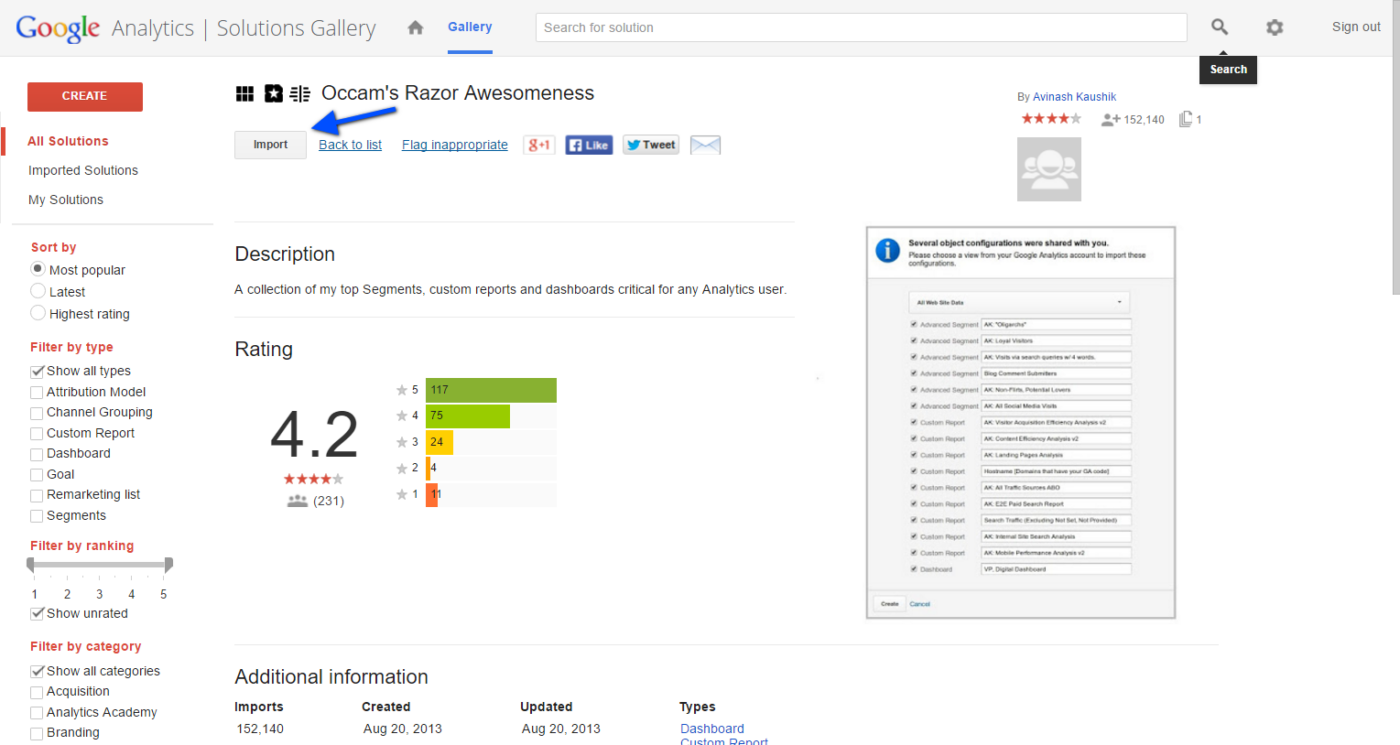Viewport: 1400px width, 745px height.
Task: Open the Dashboard type link under Types
Action: point(712,729)
